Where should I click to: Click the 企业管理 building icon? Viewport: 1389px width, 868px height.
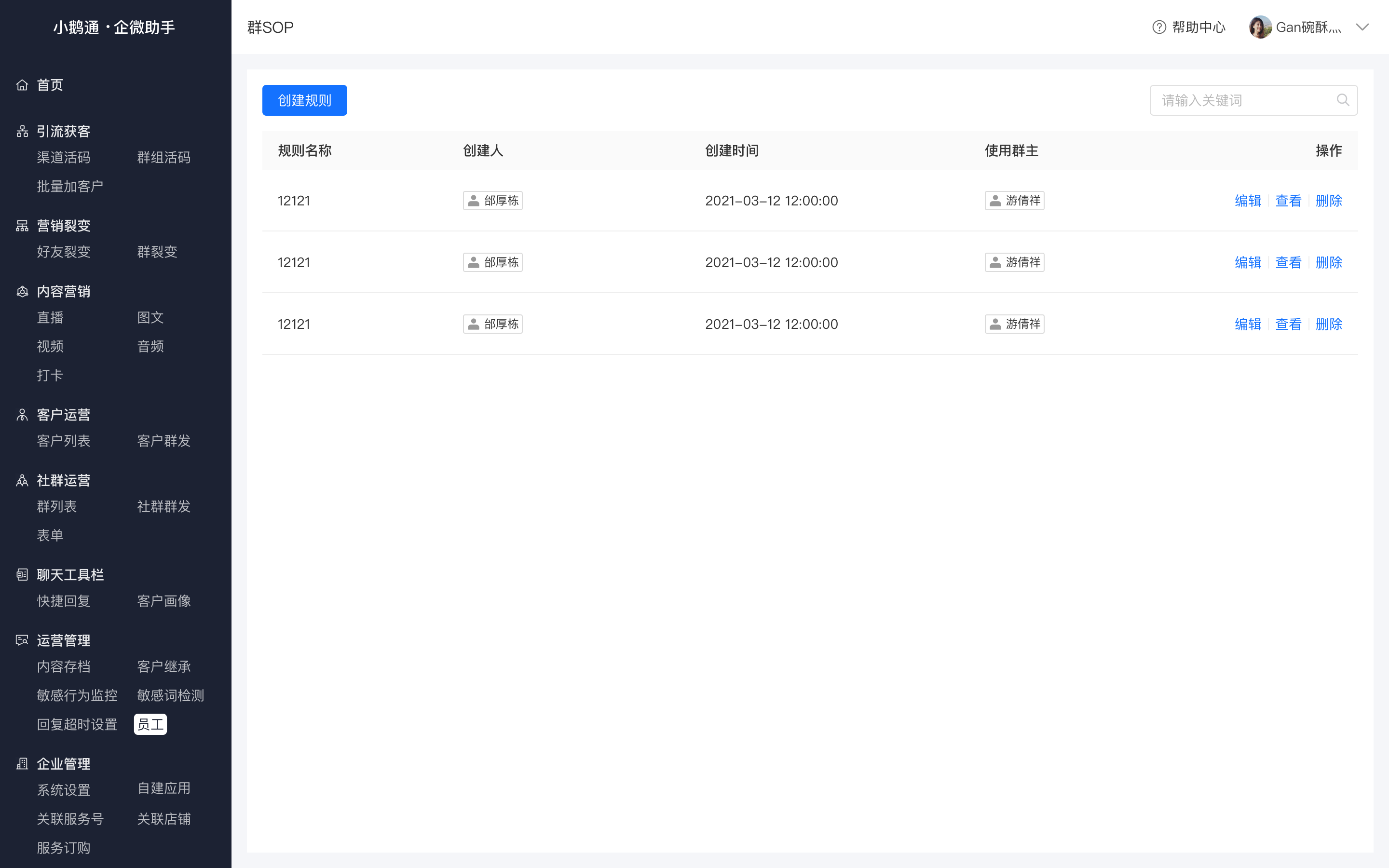tap(22, 763)
